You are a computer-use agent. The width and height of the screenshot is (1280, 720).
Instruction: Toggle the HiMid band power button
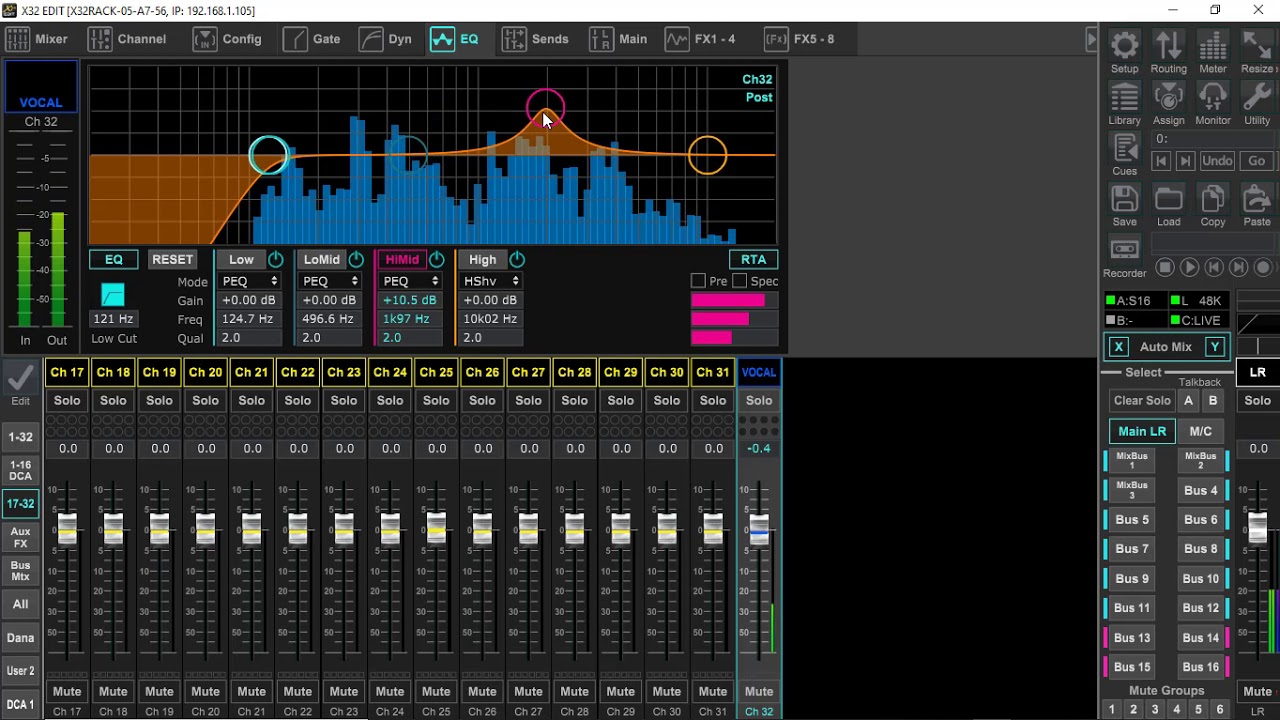(x=436, y=259)
